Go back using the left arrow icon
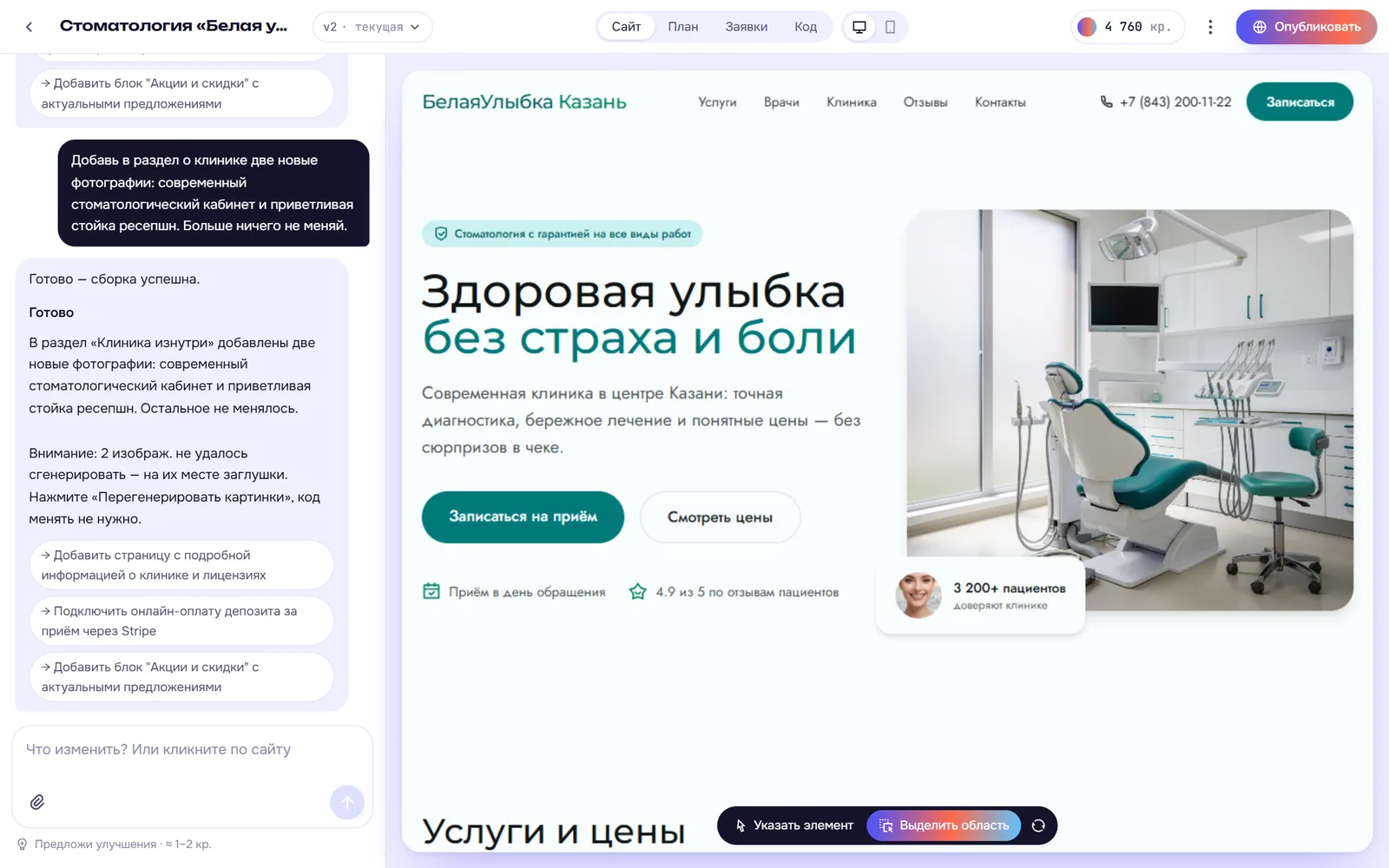 (30, 27)
